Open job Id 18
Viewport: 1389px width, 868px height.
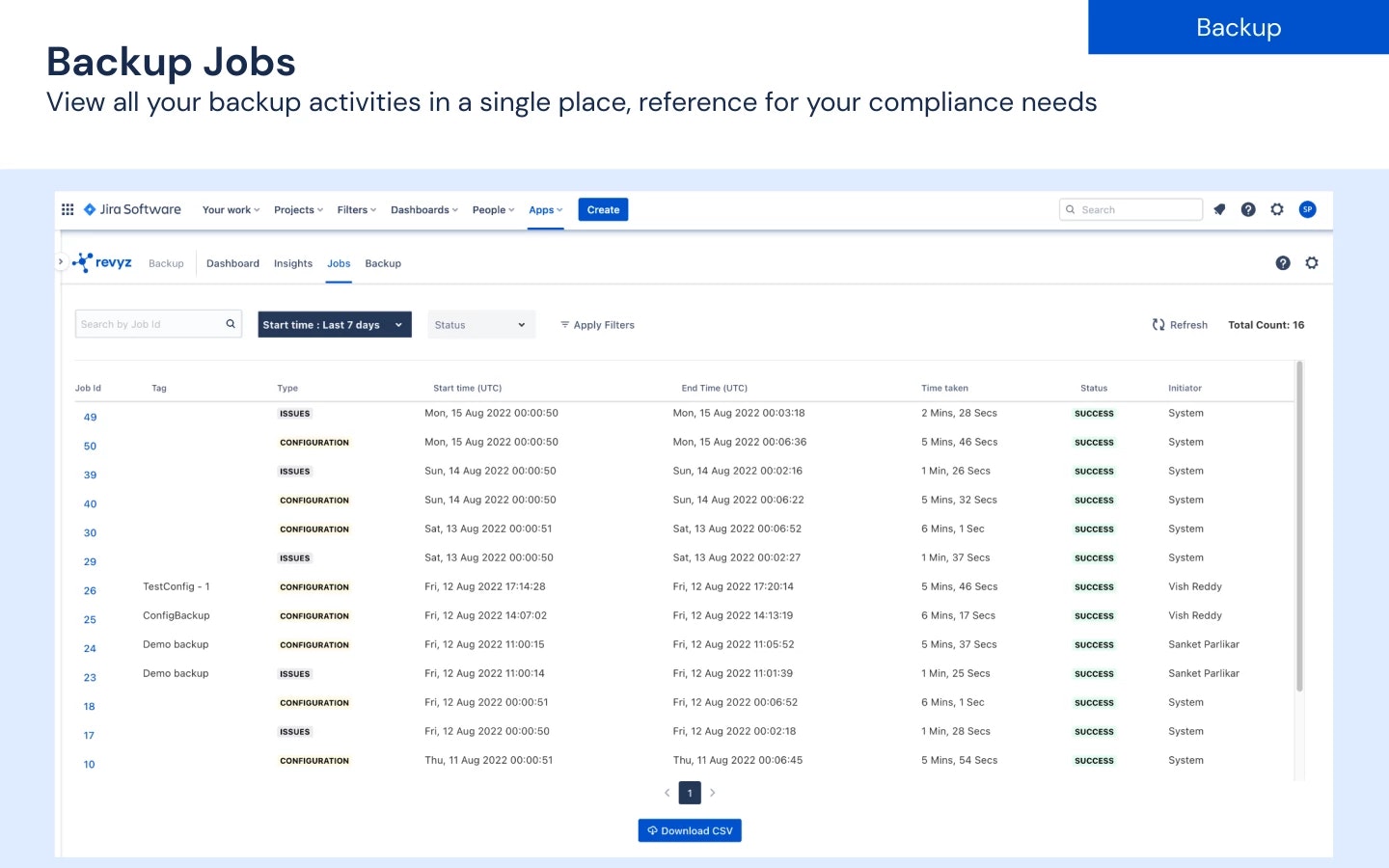89,707
